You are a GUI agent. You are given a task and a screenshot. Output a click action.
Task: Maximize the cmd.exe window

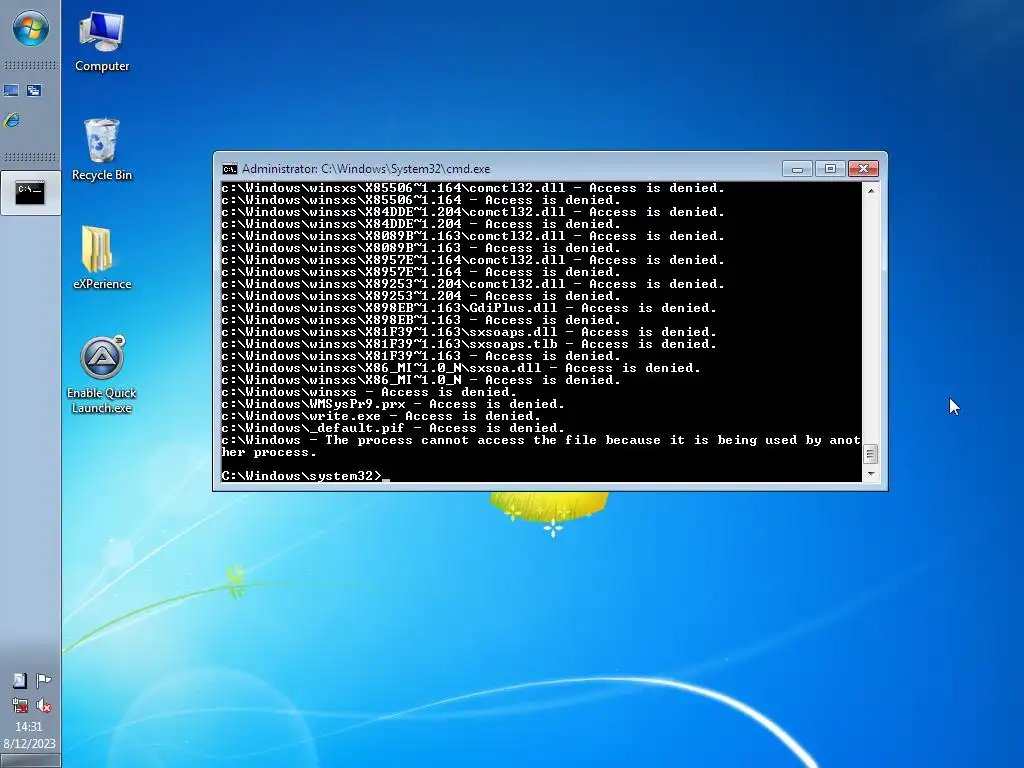click(x=830, y=169)
